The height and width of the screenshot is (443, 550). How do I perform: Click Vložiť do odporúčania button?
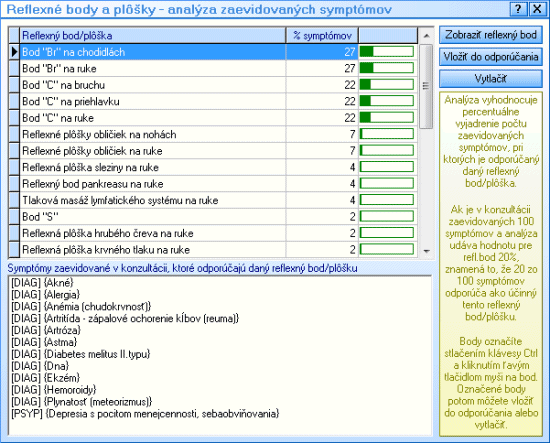click(490, 56)
